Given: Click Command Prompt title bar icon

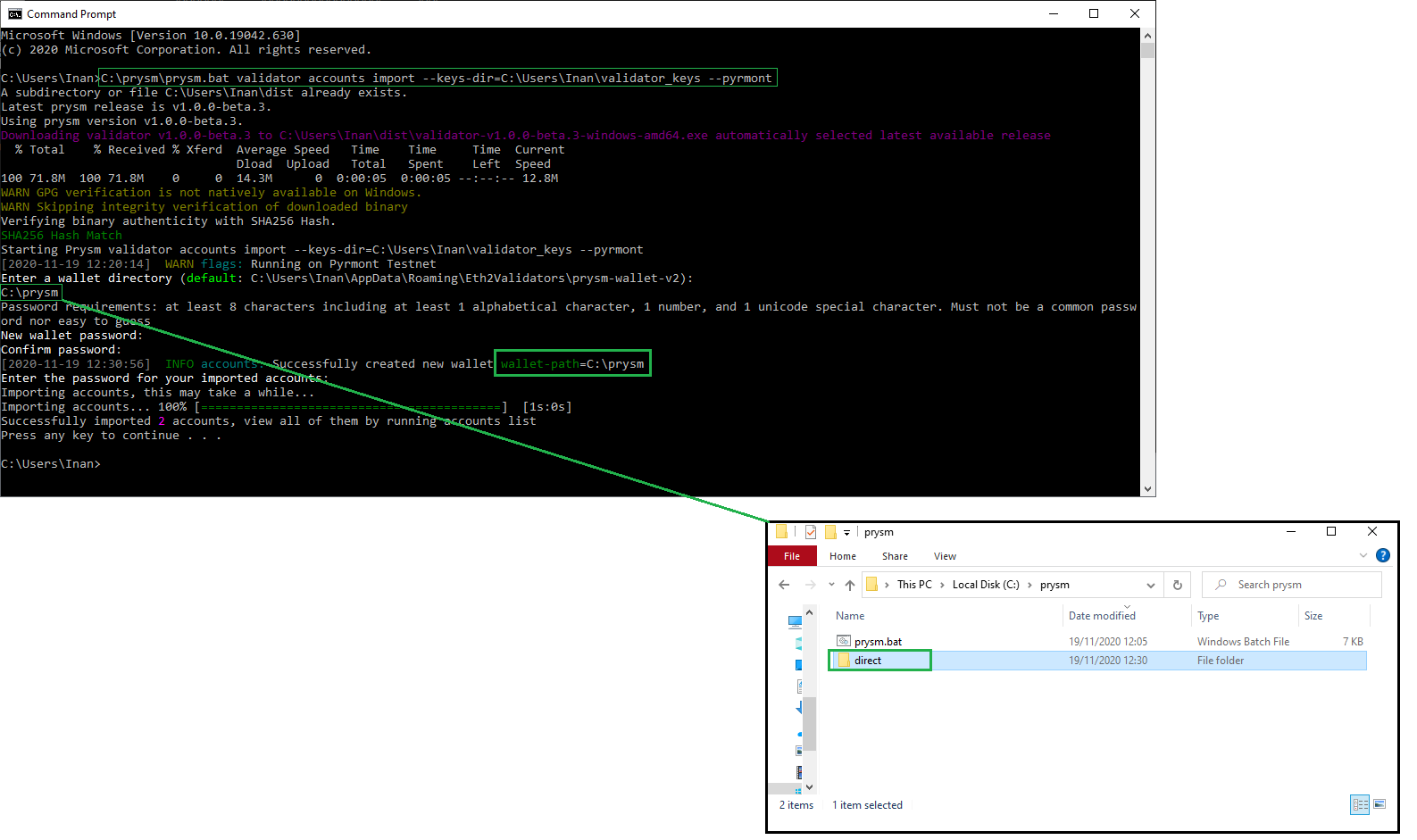Looking at the screenshot, I should point(14,13).
